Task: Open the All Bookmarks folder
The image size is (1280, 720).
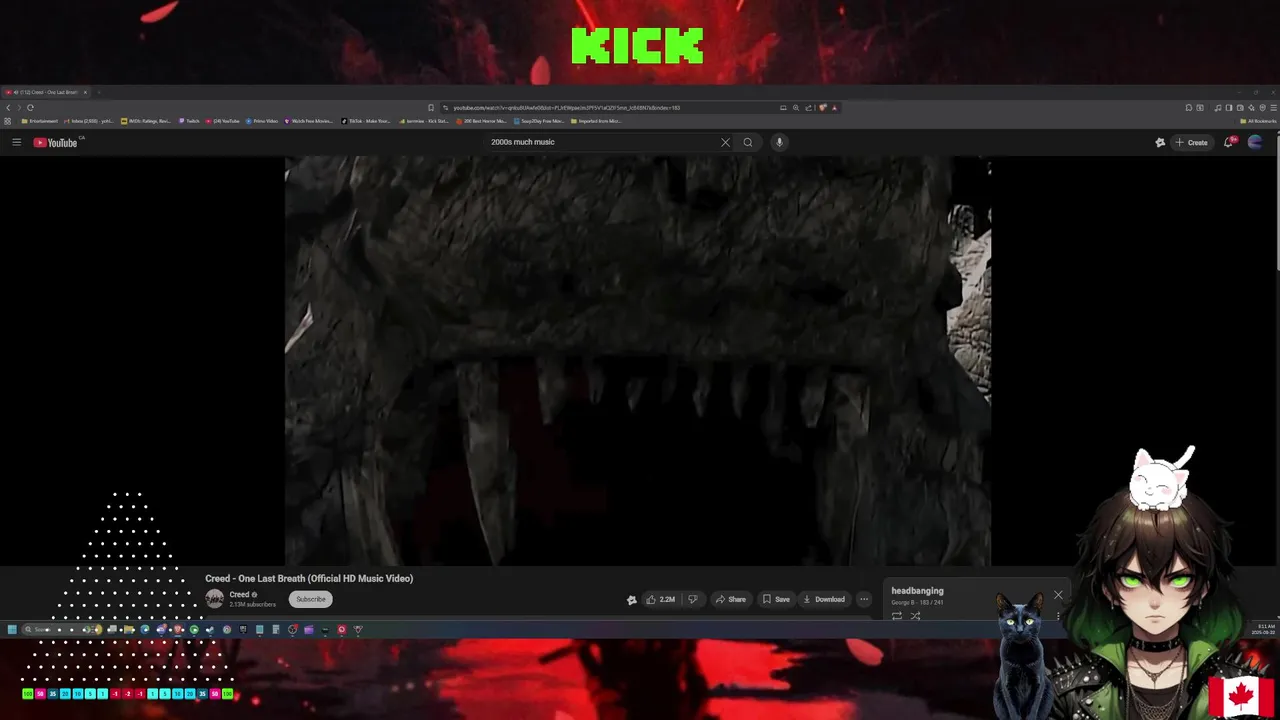Action: pos(1258,121)
